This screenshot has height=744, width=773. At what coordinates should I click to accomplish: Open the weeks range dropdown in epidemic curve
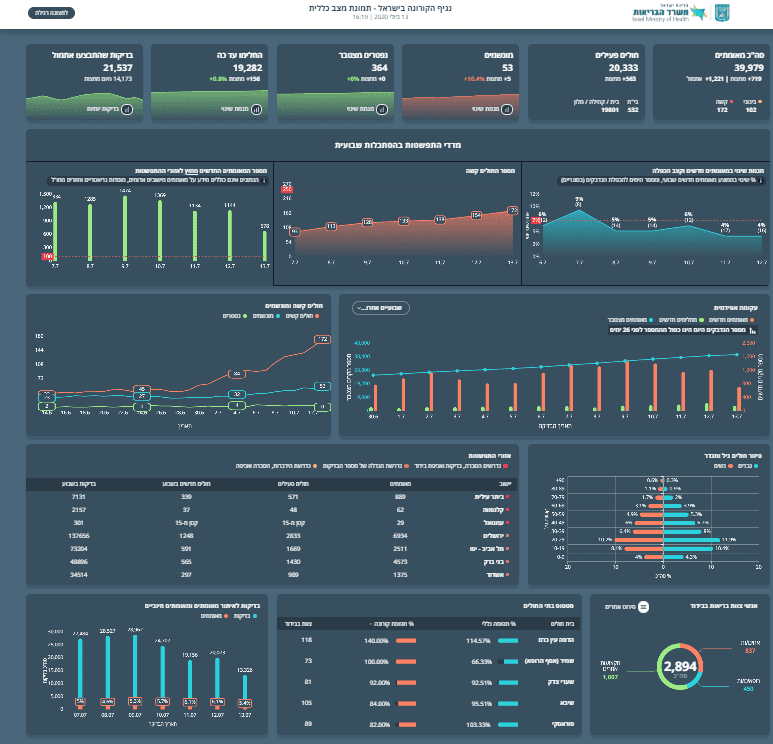click(381, 308)
